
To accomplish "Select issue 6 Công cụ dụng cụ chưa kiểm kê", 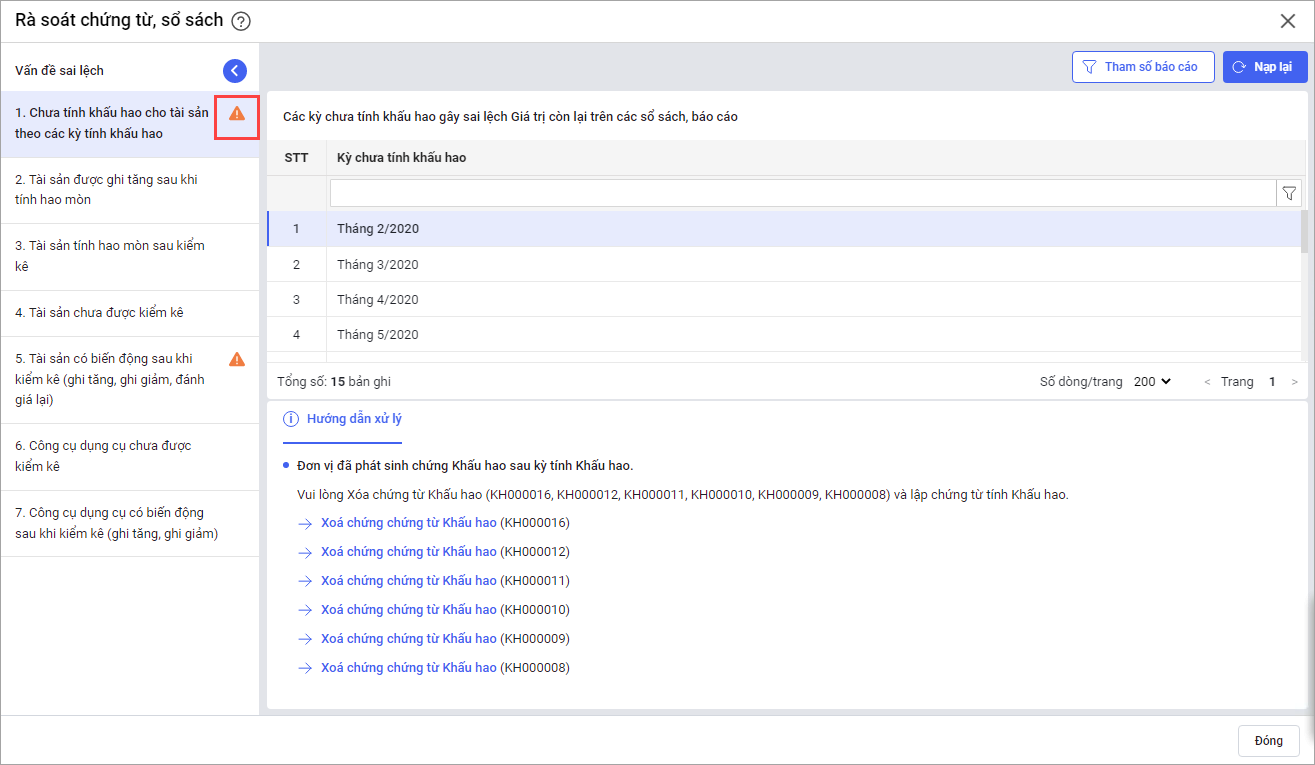I will coord(103,456).
